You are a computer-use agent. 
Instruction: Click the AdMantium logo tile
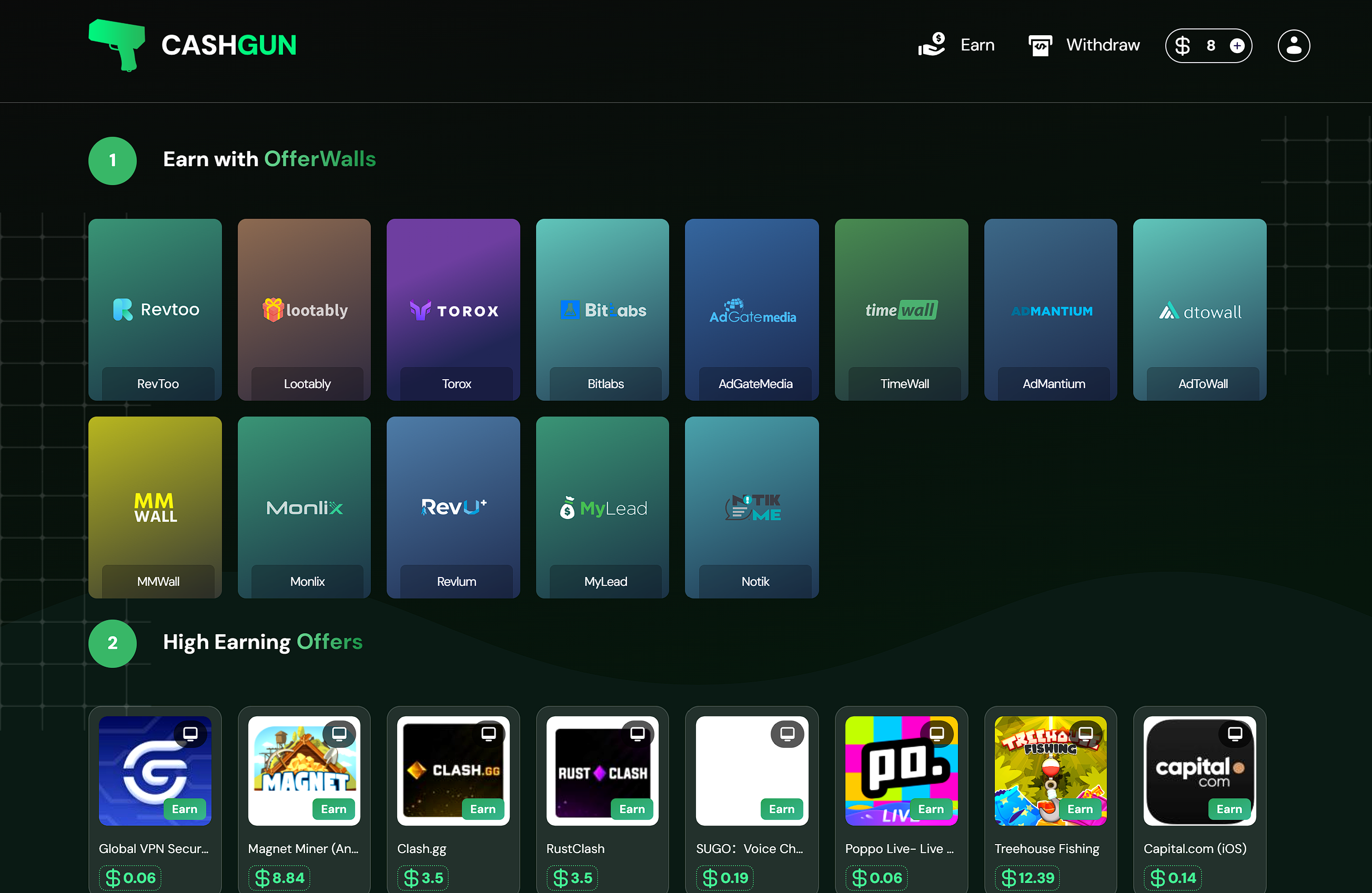click(x=1052, y=311)
